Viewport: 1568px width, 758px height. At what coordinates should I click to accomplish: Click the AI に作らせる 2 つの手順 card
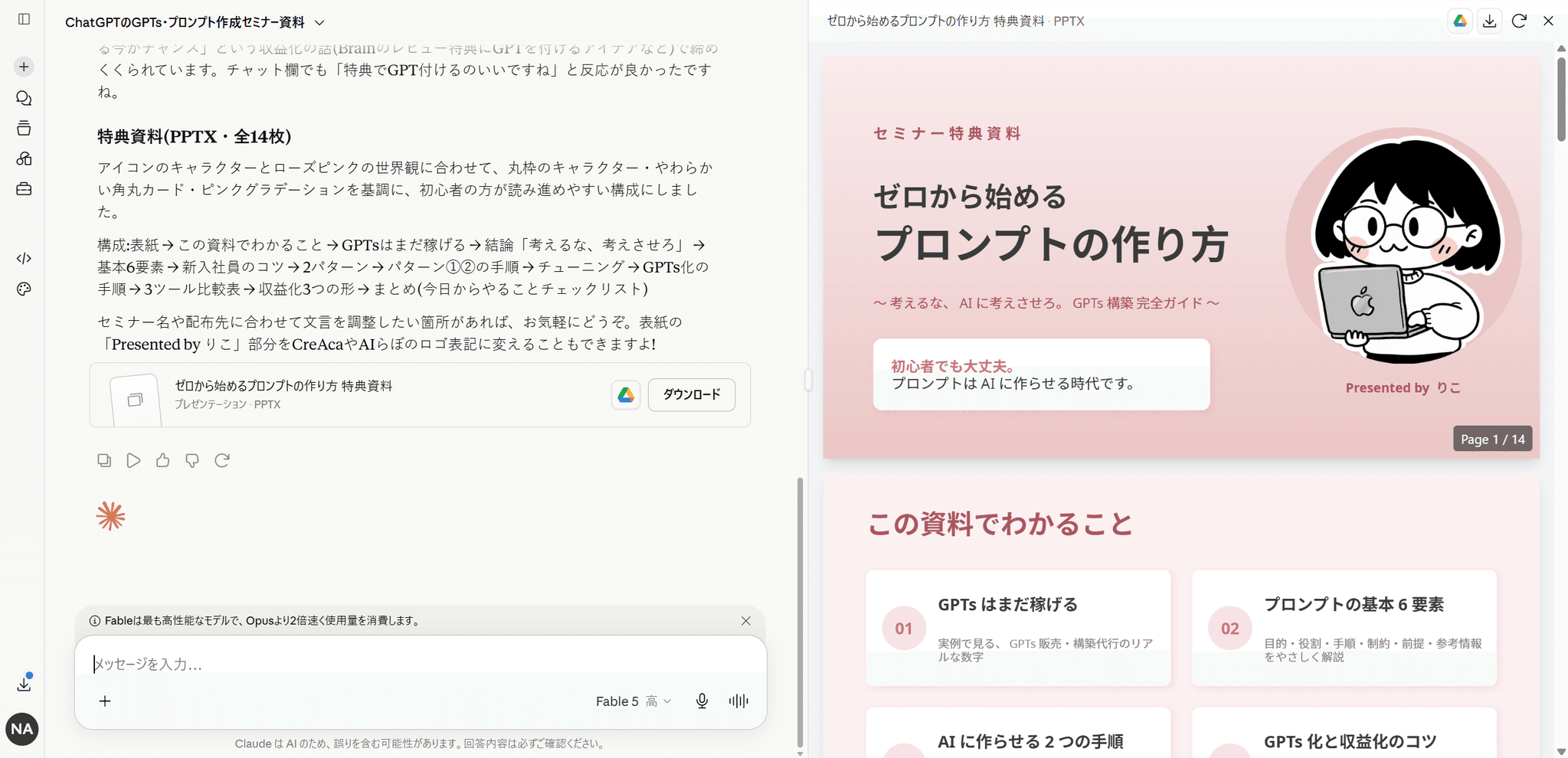1018,733
